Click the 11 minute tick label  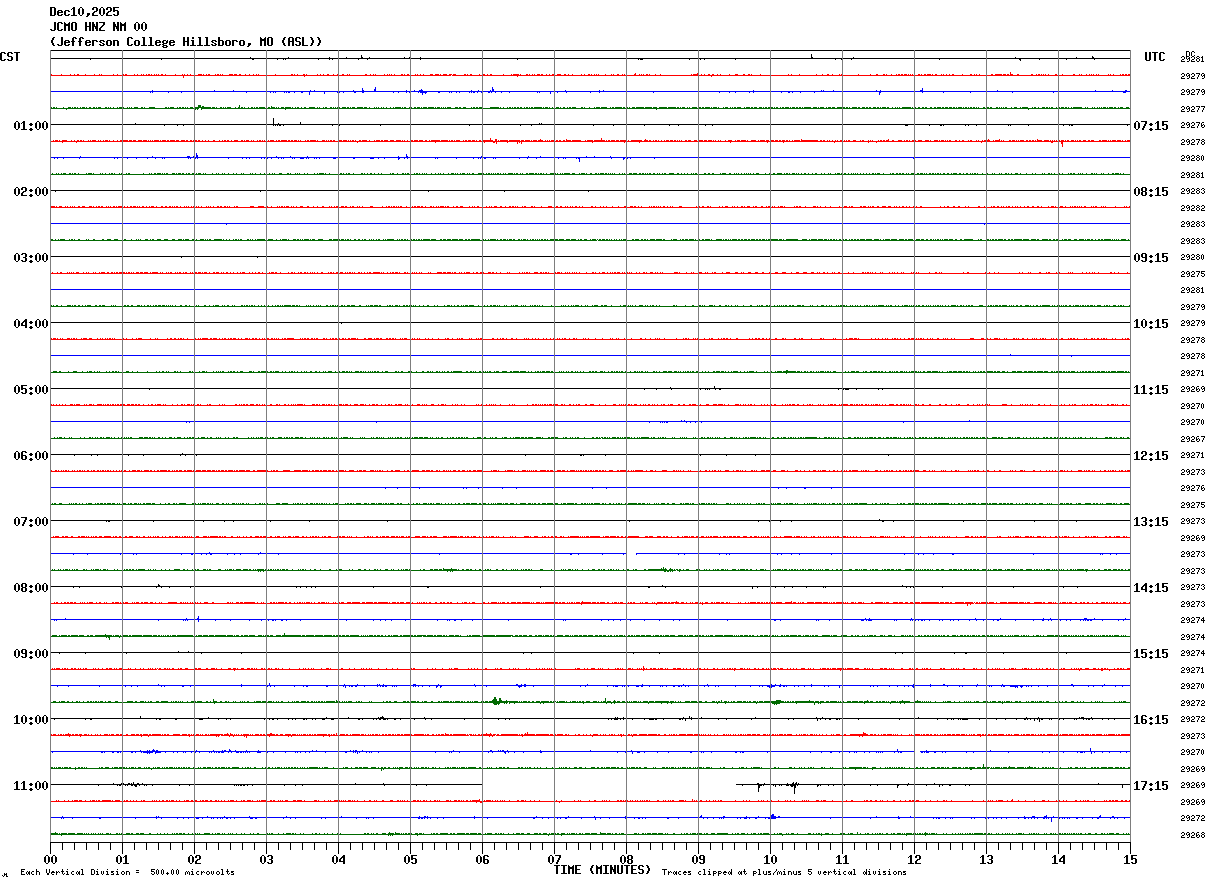coord(842,859)
